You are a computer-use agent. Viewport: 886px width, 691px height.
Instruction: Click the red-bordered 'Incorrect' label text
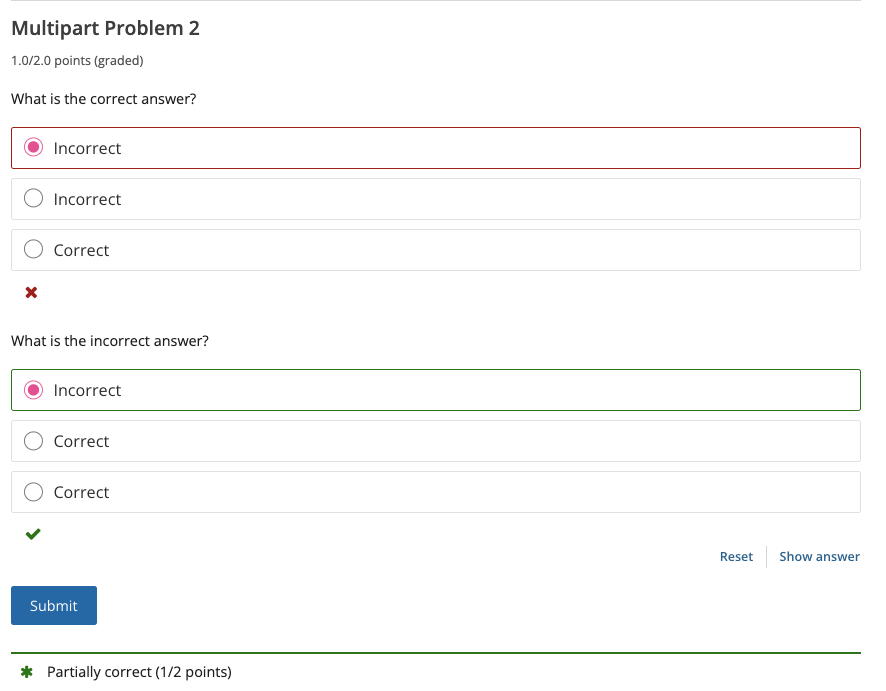(87, 148)
